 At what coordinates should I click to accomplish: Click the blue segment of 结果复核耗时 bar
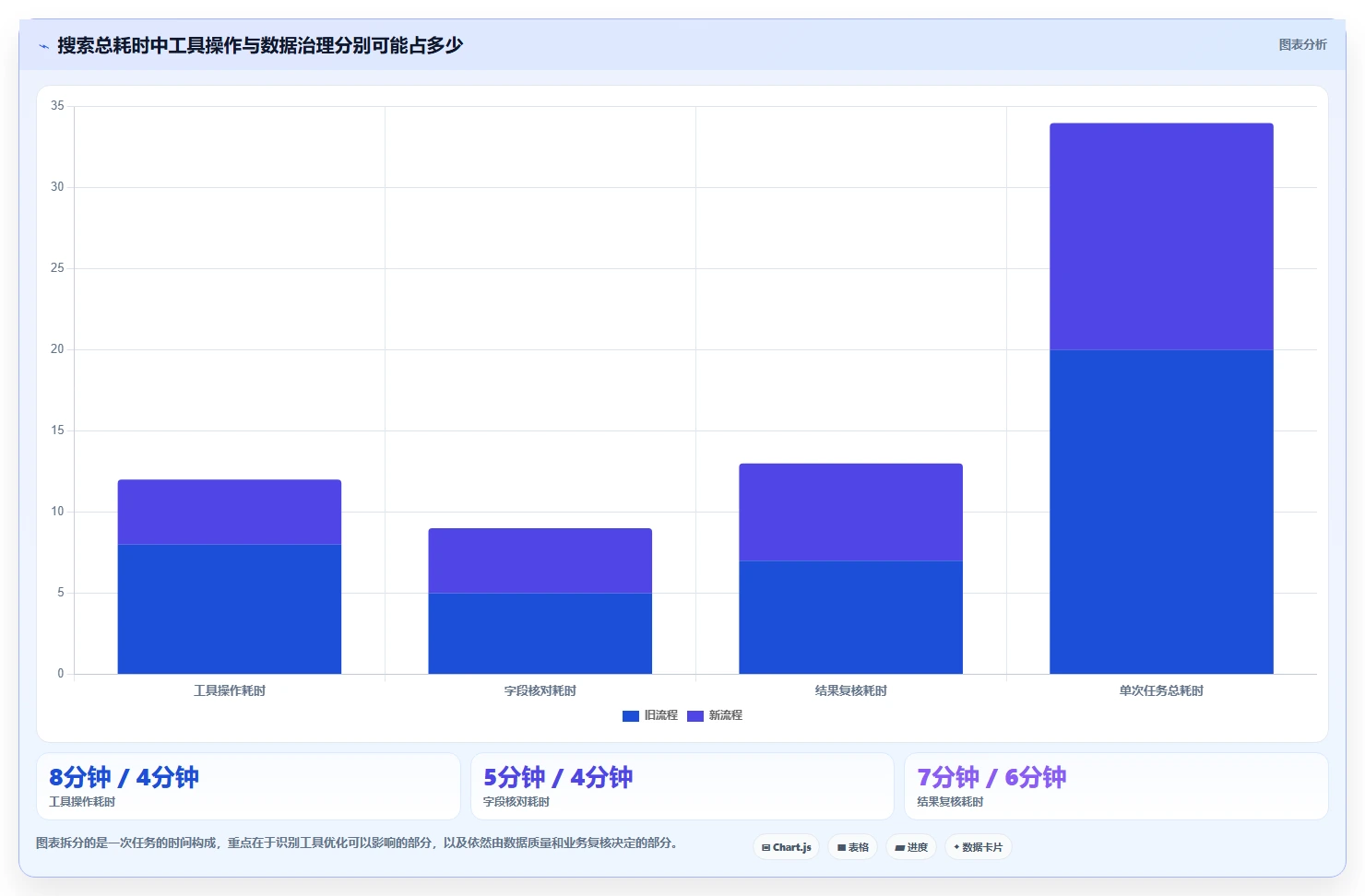[x=851, y=618]
